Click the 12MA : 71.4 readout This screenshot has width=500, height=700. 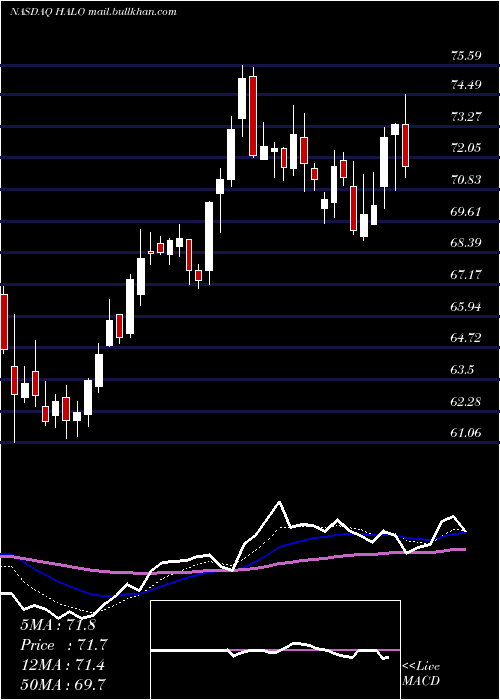tap(62, 665)
